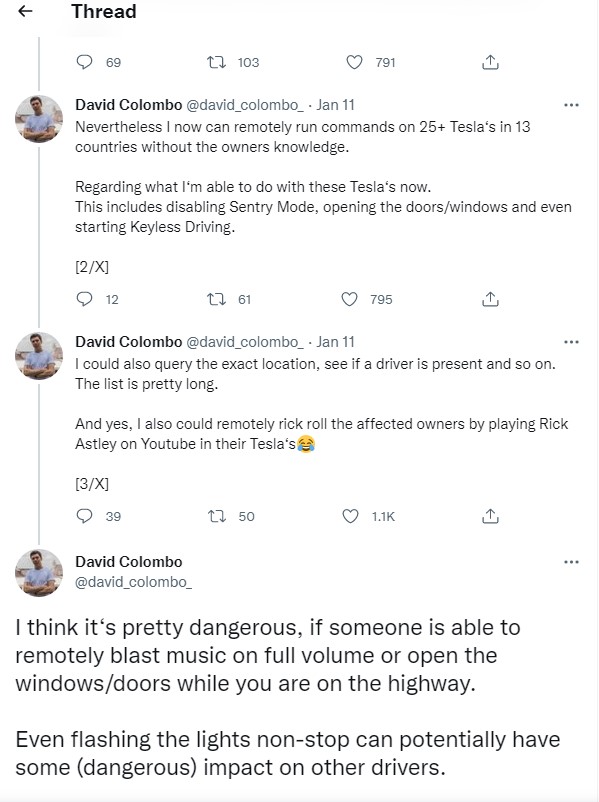Share the tweet with 1.1K likes
599x802 pixels.
[489, 516]
